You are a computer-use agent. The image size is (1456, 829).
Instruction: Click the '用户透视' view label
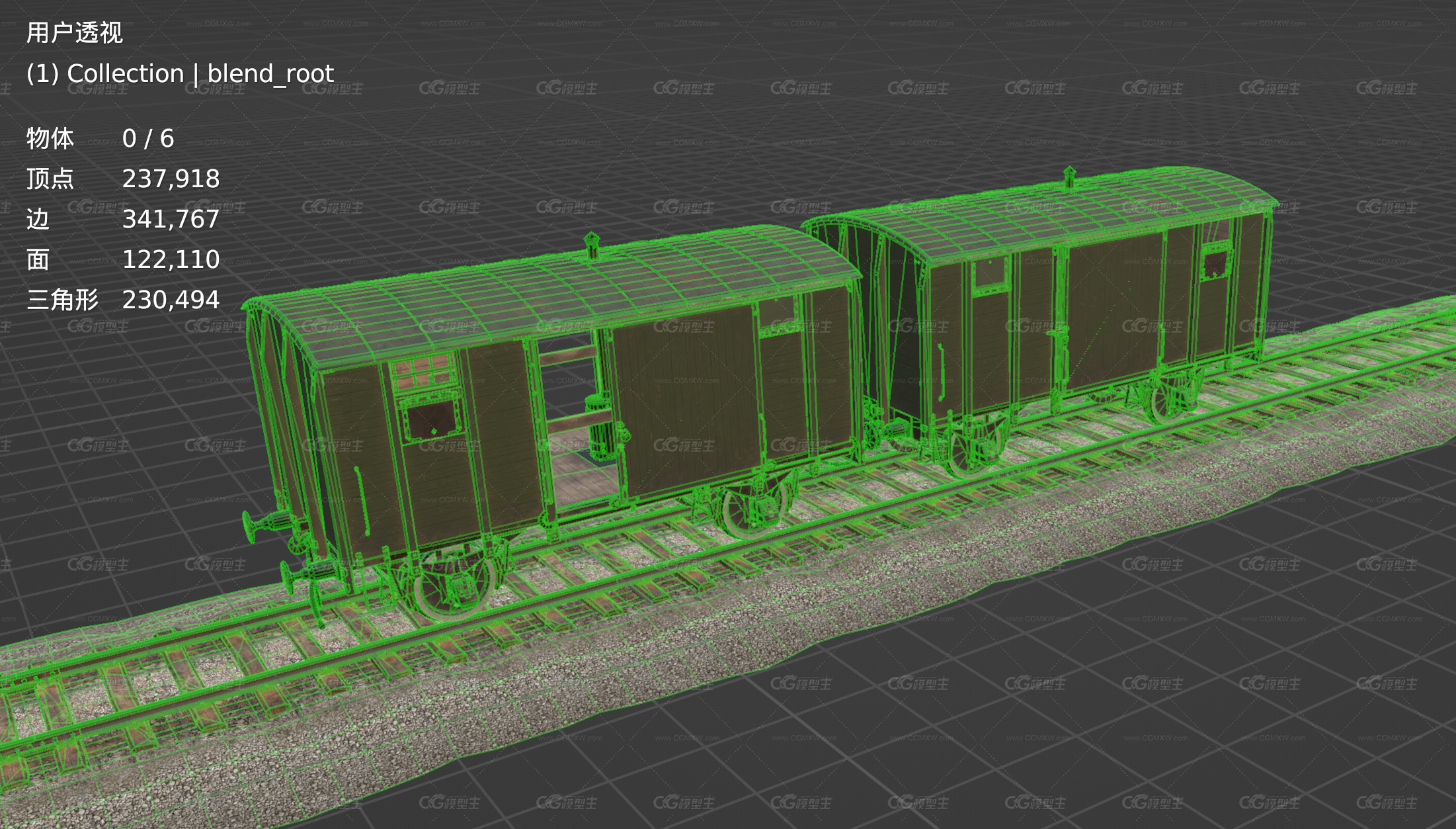pos(74,32)
